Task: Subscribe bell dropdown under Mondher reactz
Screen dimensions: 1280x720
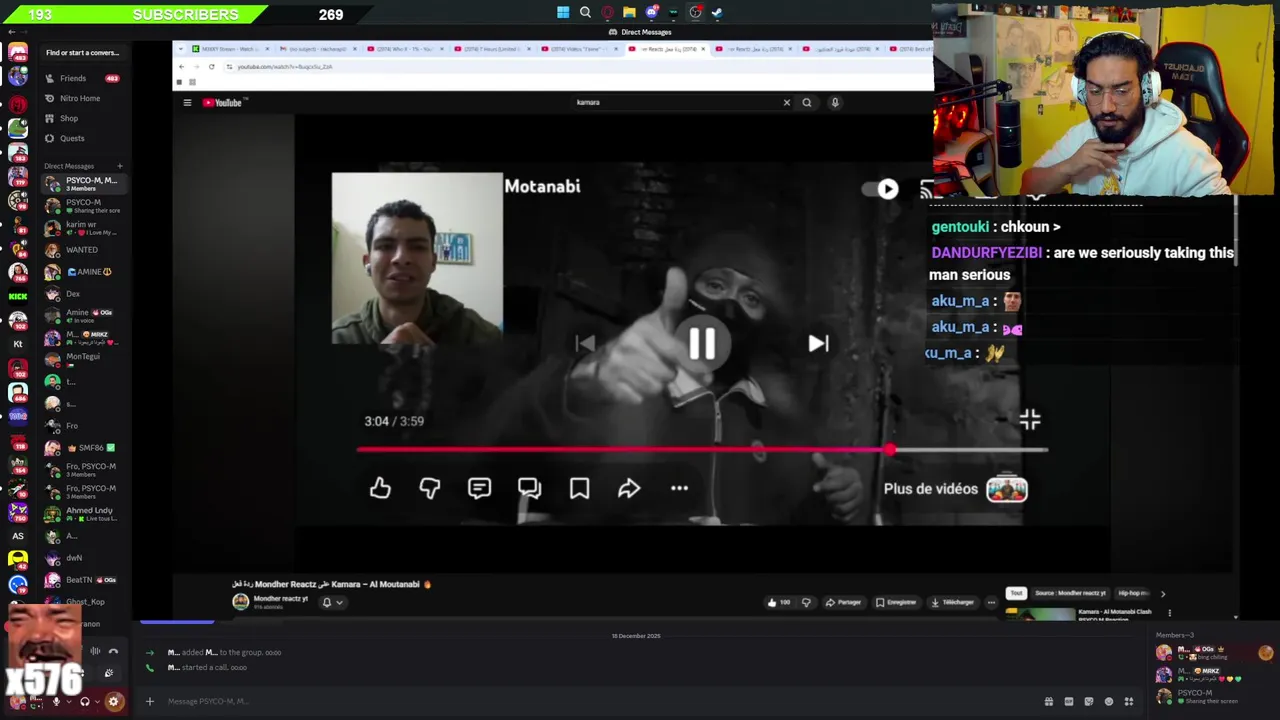Action: (332, 602)
